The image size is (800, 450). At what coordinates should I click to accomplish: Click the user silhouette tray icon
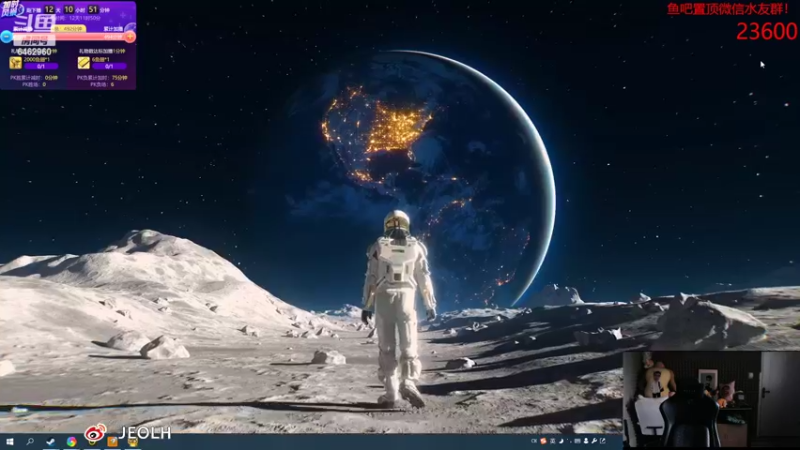(x=586, y=441)
